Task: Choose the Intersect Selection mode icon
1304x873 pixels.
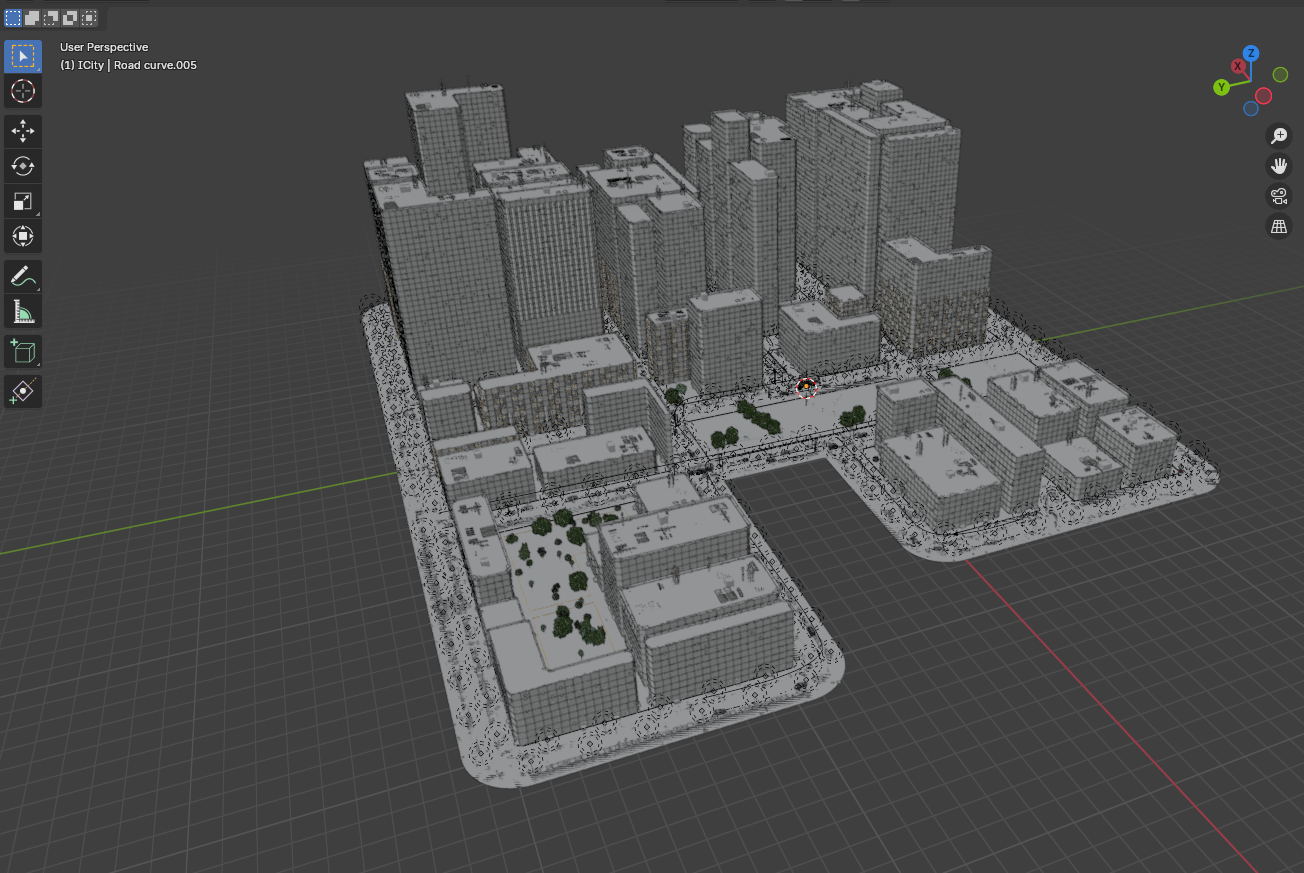Action: point(89,17)
